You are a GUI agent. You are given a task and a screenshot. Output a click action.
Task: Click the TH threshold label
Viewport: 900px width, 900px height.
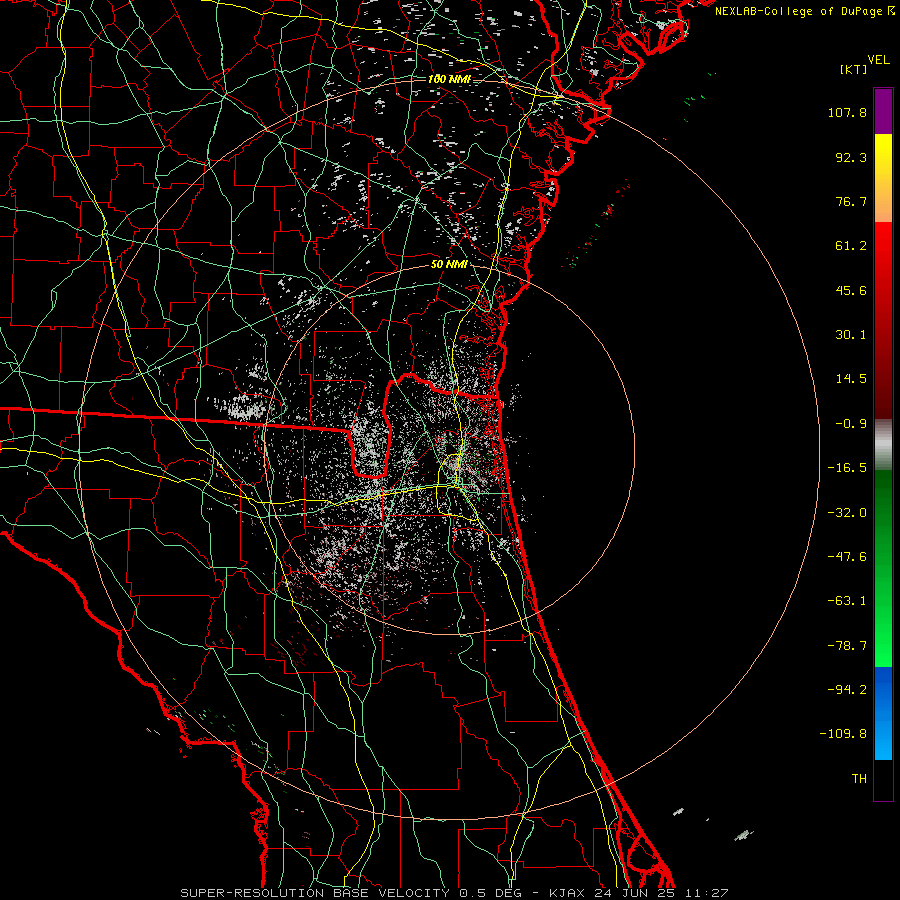859,779
